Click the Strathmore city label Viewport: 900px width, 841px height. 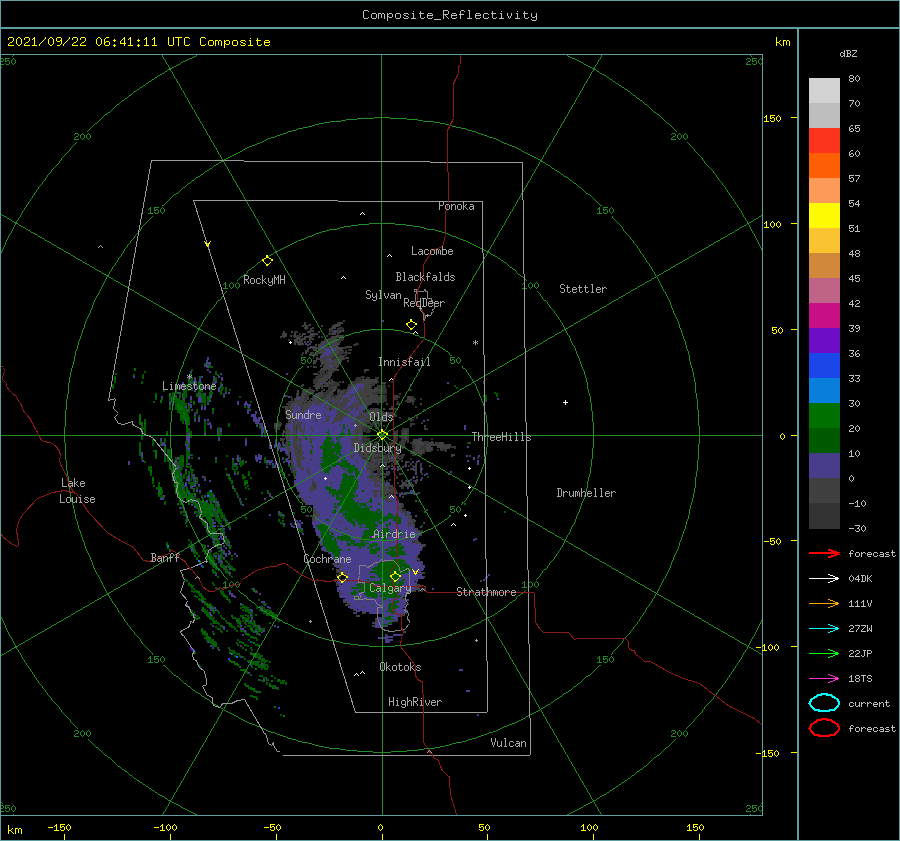[x=486, y=592]
